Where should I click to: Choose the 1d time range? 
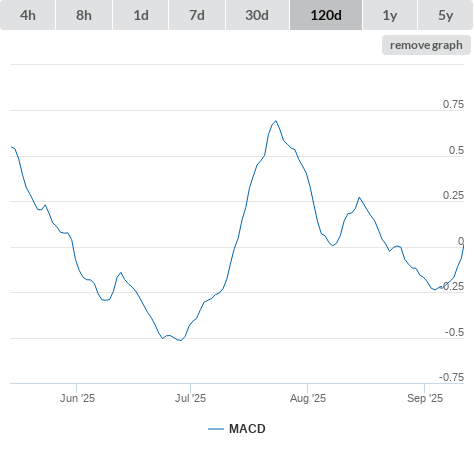pyautogui.click(x=141, y=15)
